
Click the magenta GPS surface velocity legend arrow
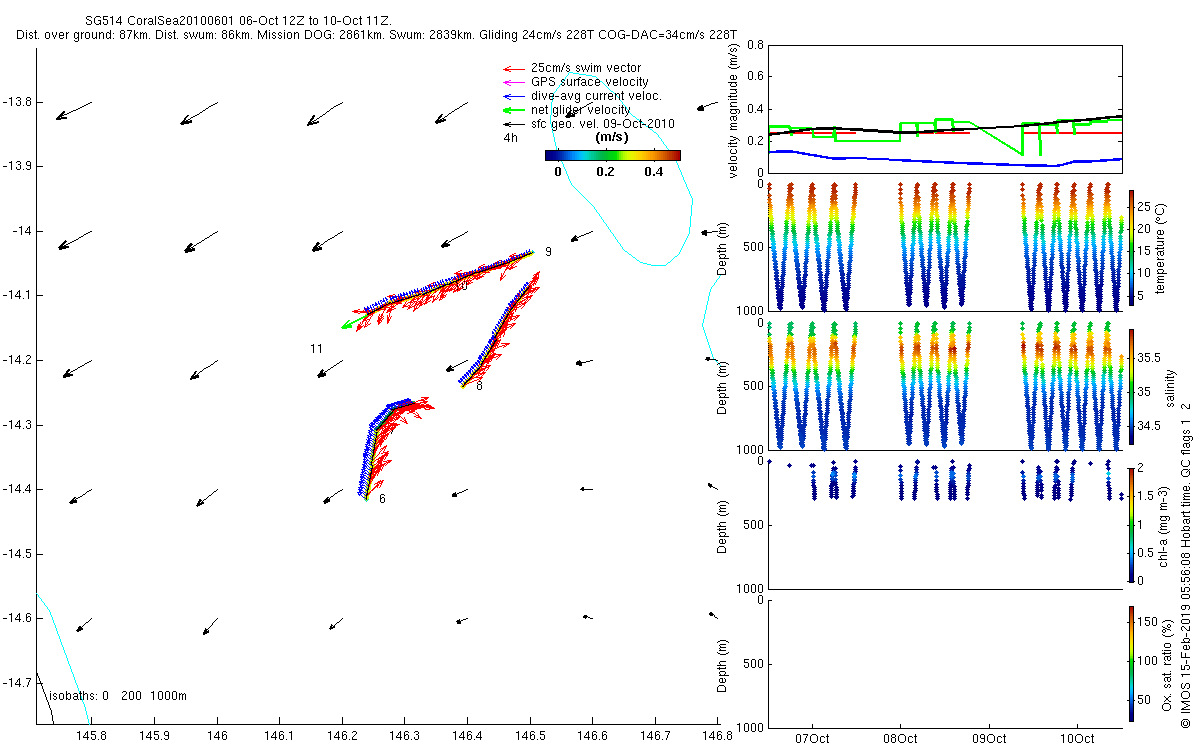tap(513, 82)
